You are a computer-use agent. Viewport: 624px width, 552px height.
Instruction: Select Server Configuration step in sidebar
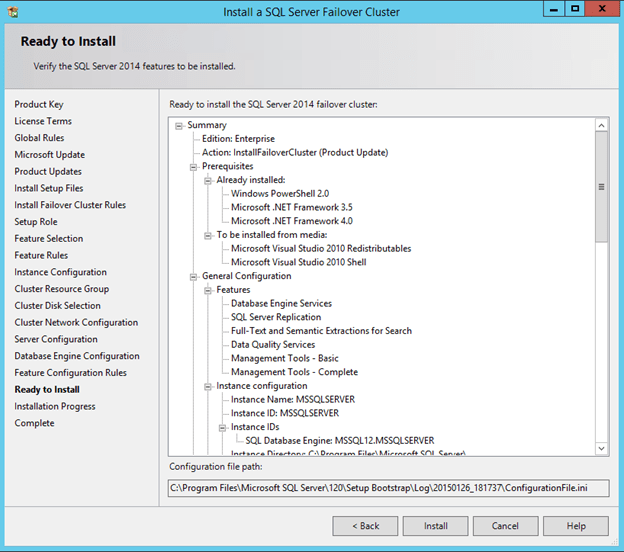(56, 339)
